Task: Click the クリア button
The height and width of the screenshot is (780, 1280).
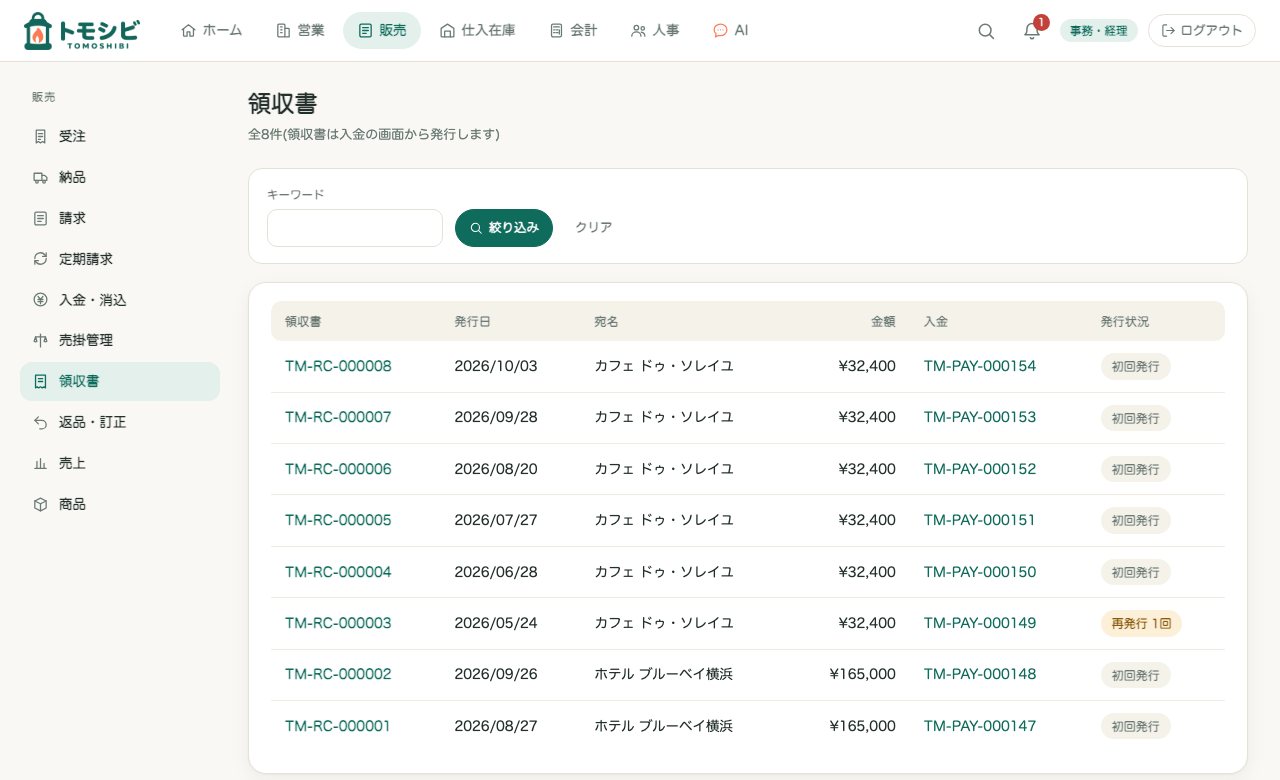Action: tap(593, 228)
